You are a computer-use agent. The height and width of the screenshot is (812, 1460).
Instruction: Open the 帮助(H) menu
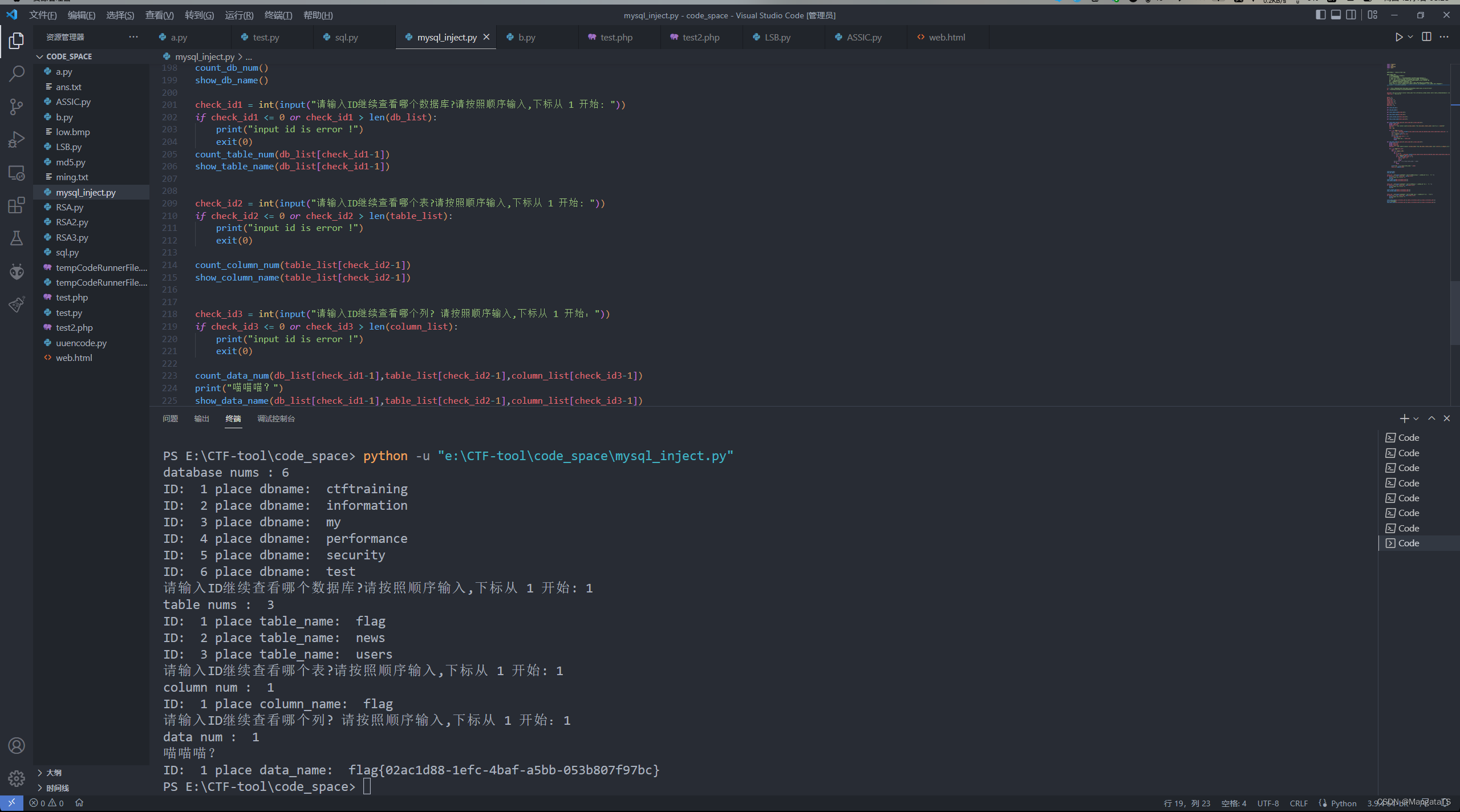coord(318,15)
